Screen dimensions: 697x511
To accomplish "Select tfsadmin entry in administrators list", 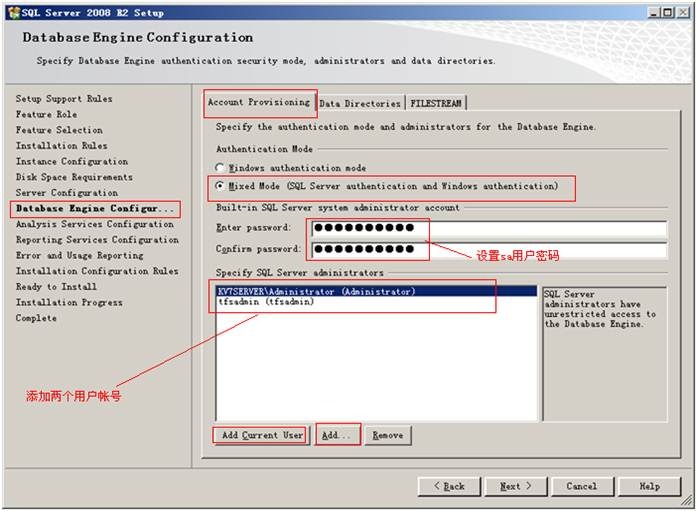I will click(377, 302).
